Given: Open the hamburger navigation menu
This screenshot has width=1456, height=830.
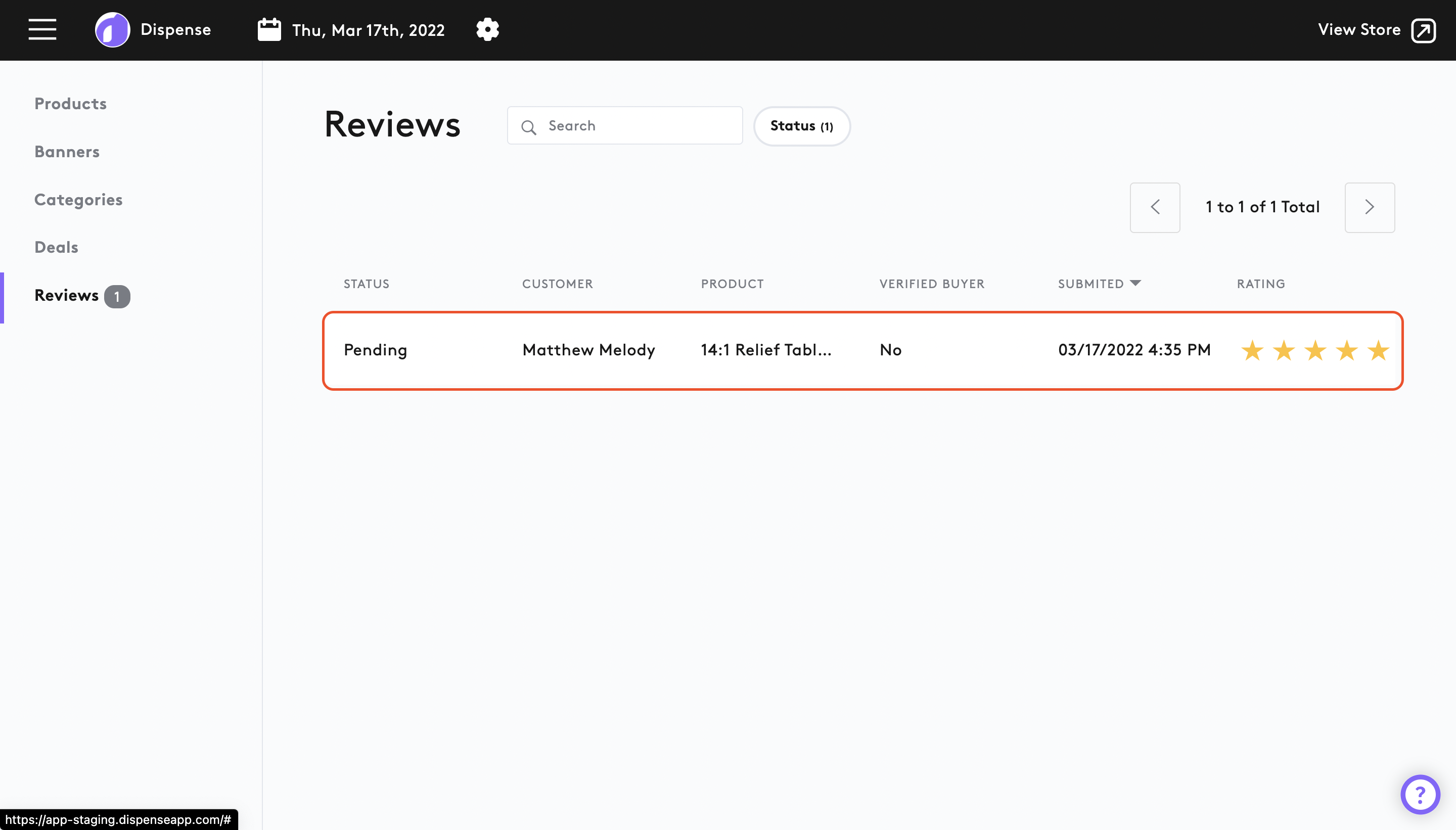Looking at the screenshot, I should click(42, 30).
